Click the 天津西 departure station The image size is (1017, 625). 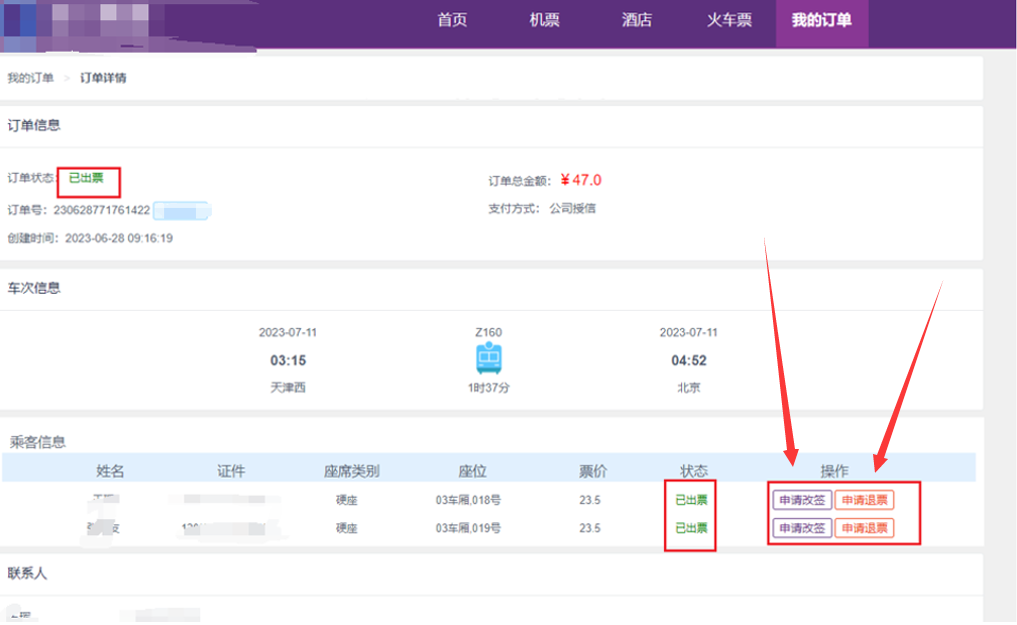pos(288,388)
